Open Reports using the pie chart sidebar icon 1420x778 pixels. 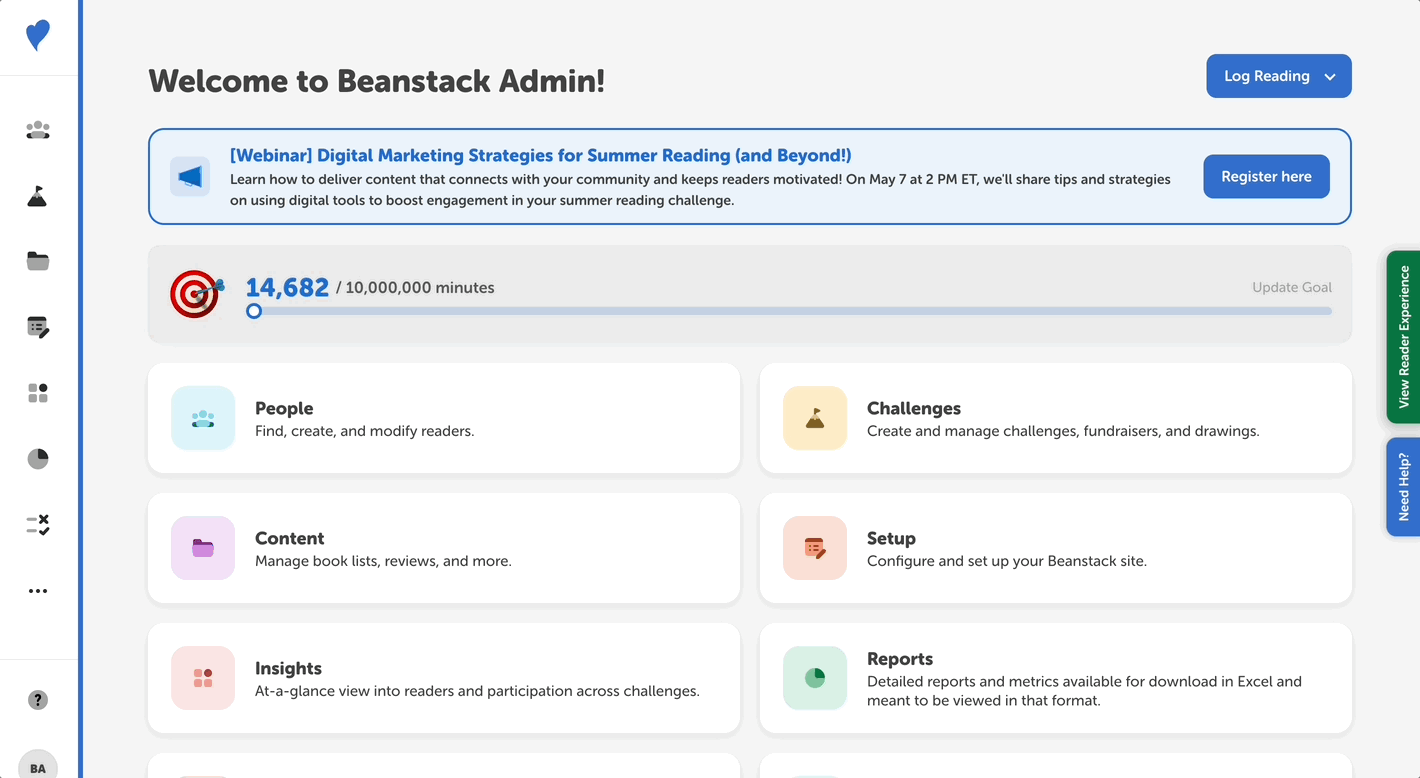pos(37,458)
